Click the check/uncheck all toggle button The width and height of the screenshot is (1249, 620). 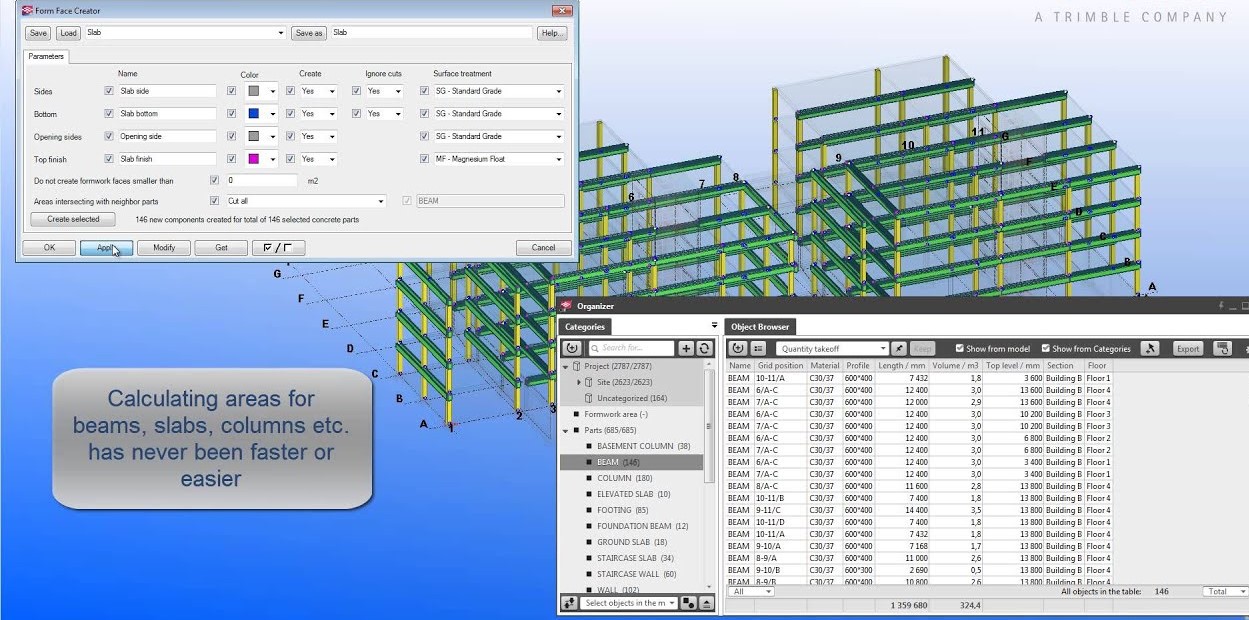click(278, 248)
